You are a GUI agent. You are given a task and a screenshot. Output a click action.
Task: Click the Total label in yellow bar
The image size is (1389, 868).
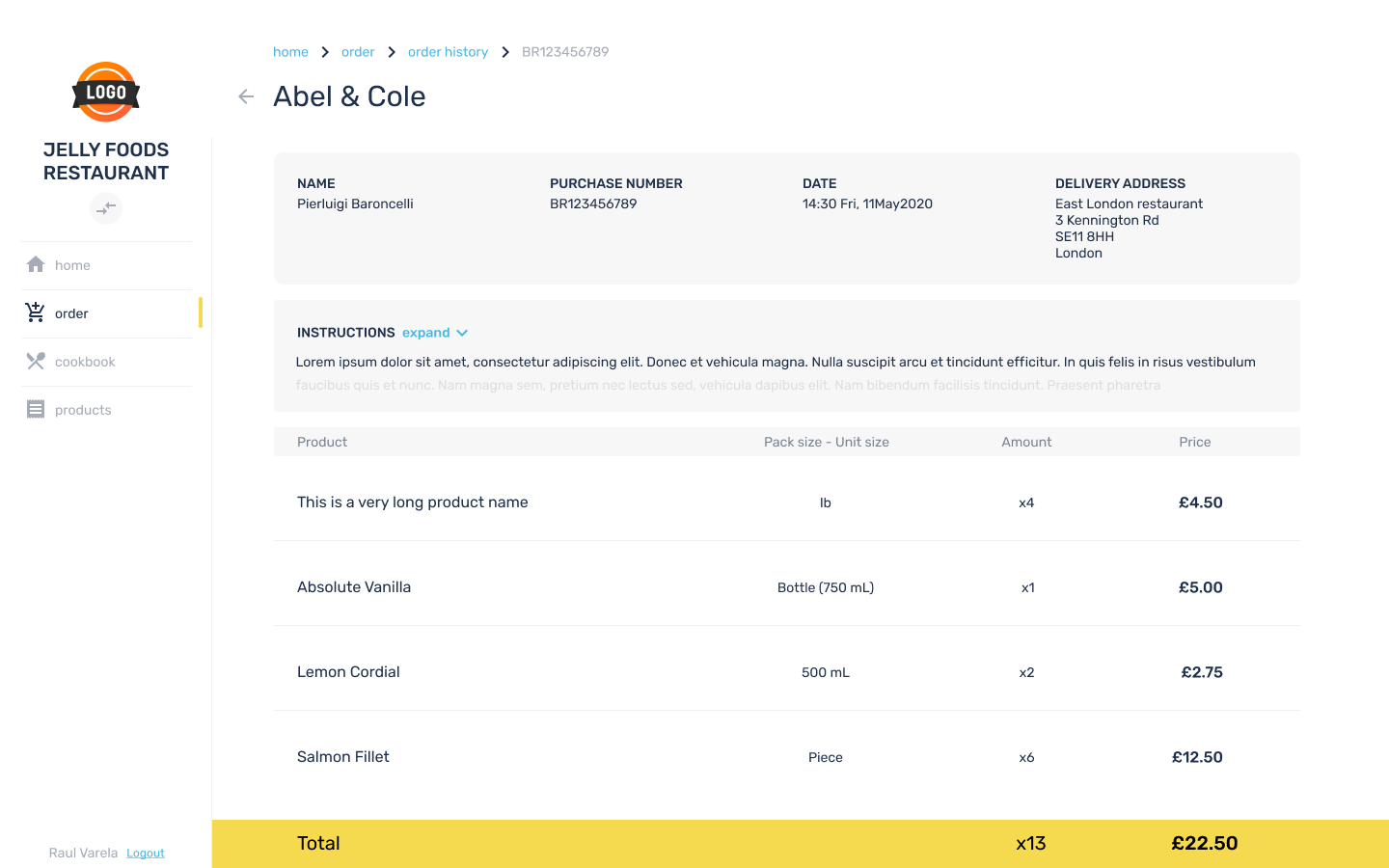point(318,843)
